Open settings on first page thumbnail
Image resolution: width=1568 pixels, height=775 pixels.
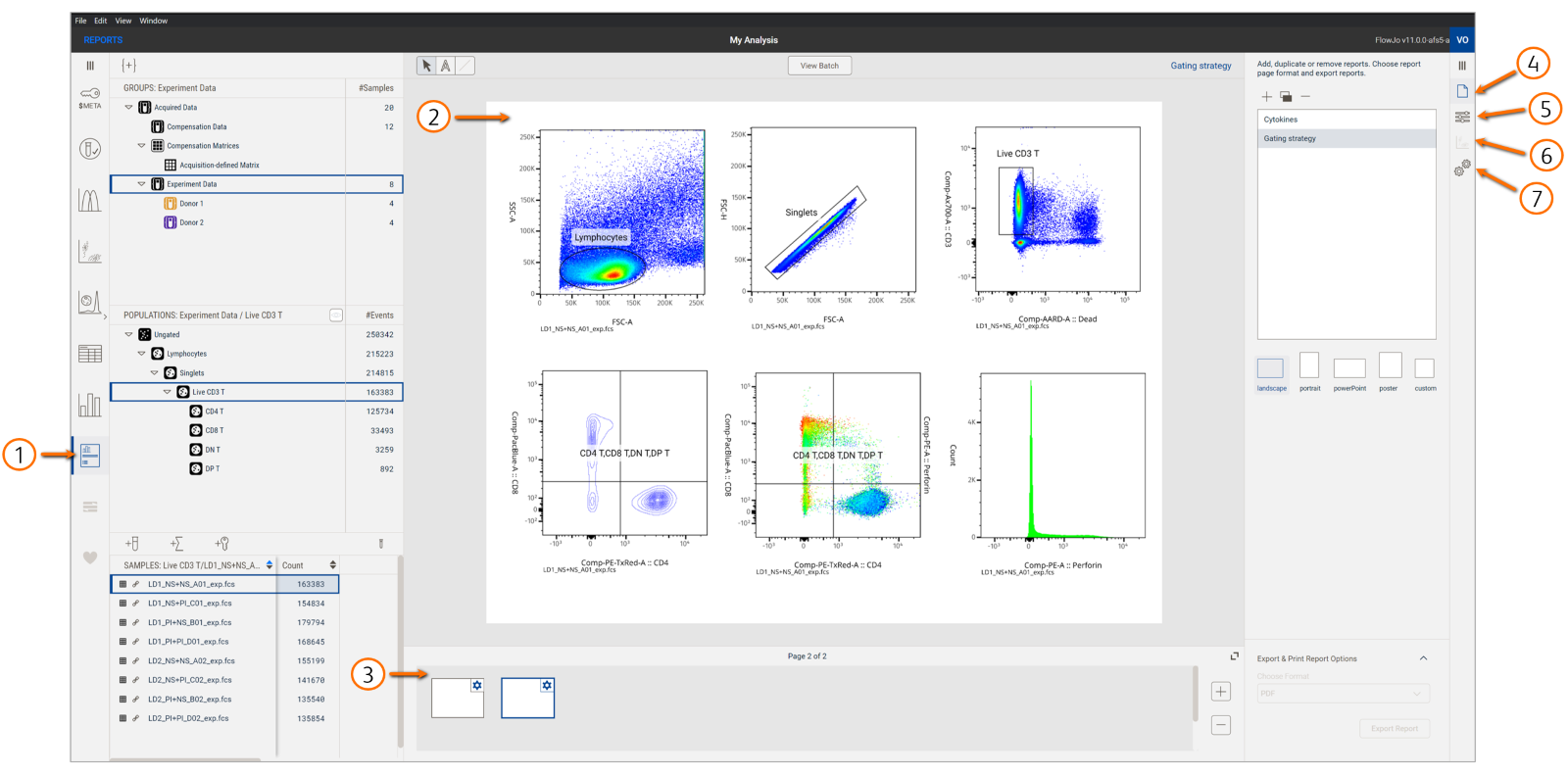pos(477,686)
